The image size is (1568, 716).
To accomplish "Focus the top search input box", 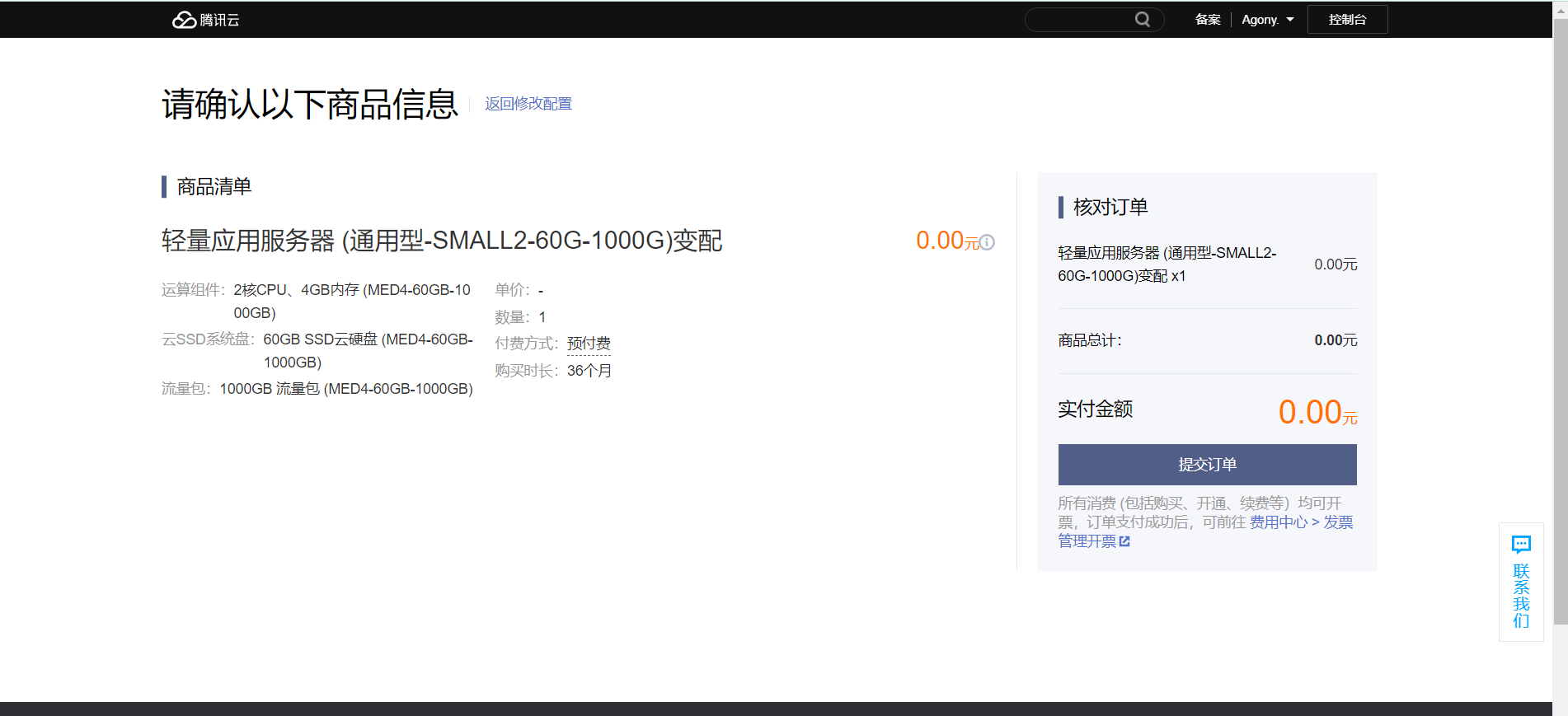I will click(1080, 20).
